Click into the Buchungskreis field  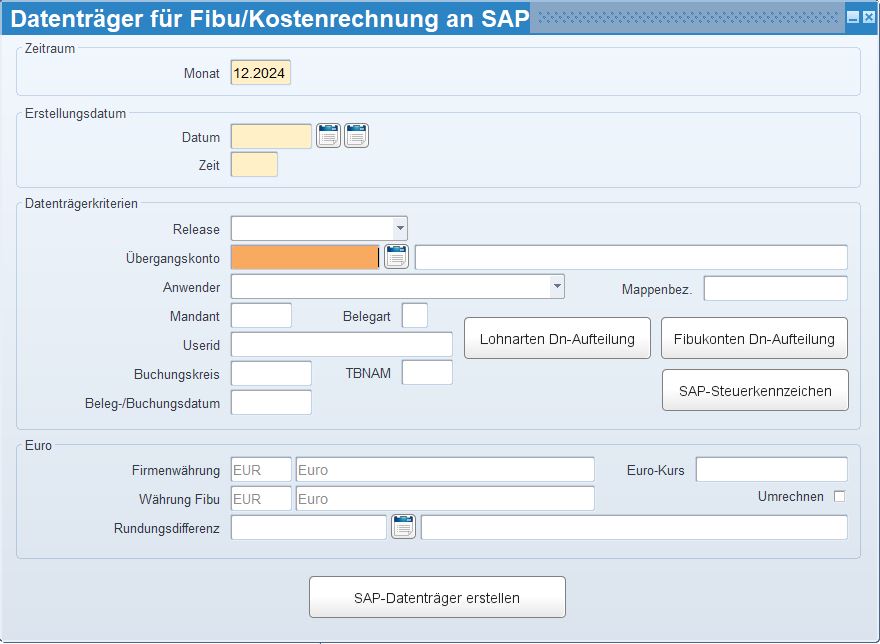(x=271, y=373)
